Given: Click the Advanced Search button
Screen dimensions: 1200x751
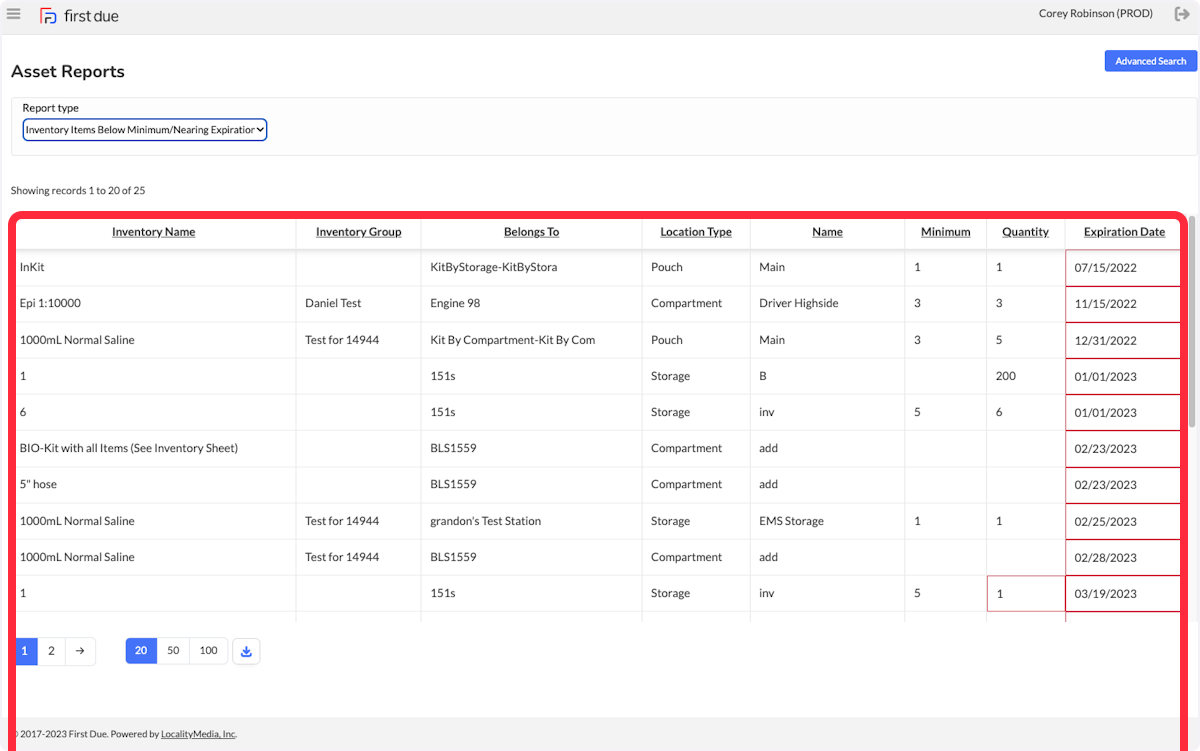Looking at the screenshot, I should click(1150, 61).
